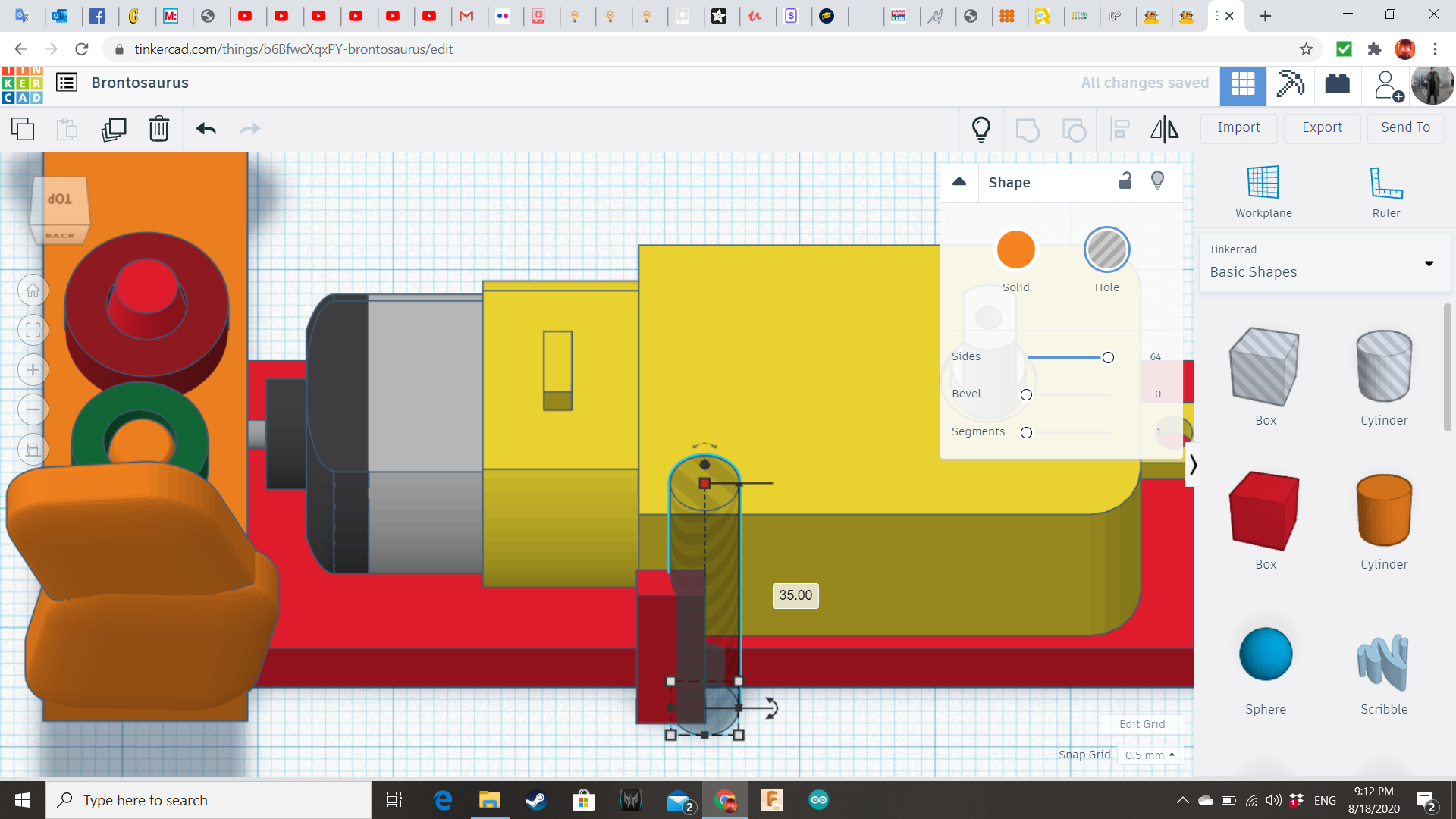Click the Sides slider handle
Viewport: 1456px width, 819px height.
[1108, 357]
